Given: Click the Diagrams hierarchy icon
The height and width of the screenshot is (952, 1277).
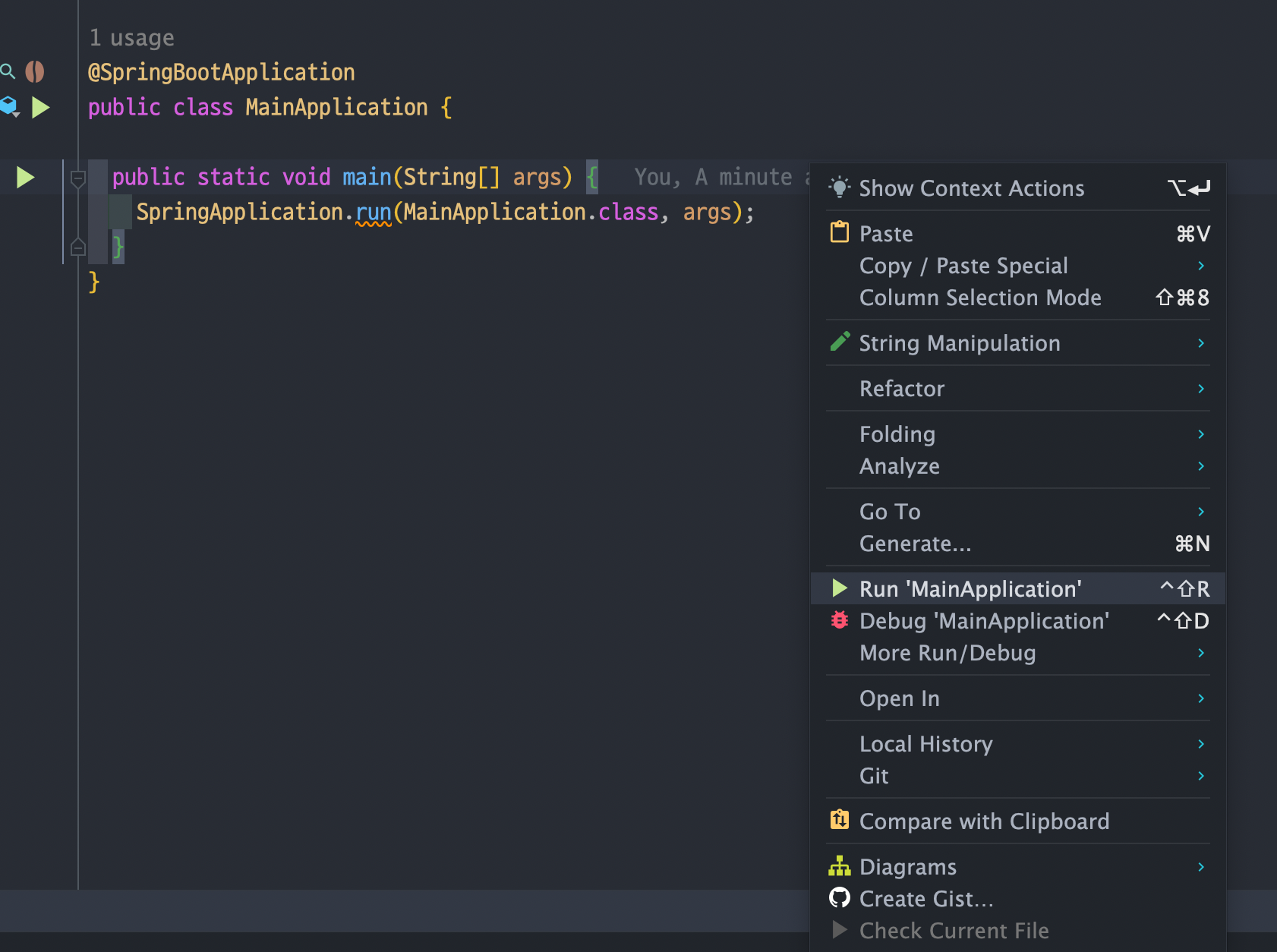Looking at the screenshot, I should click(x=839, y=866).
